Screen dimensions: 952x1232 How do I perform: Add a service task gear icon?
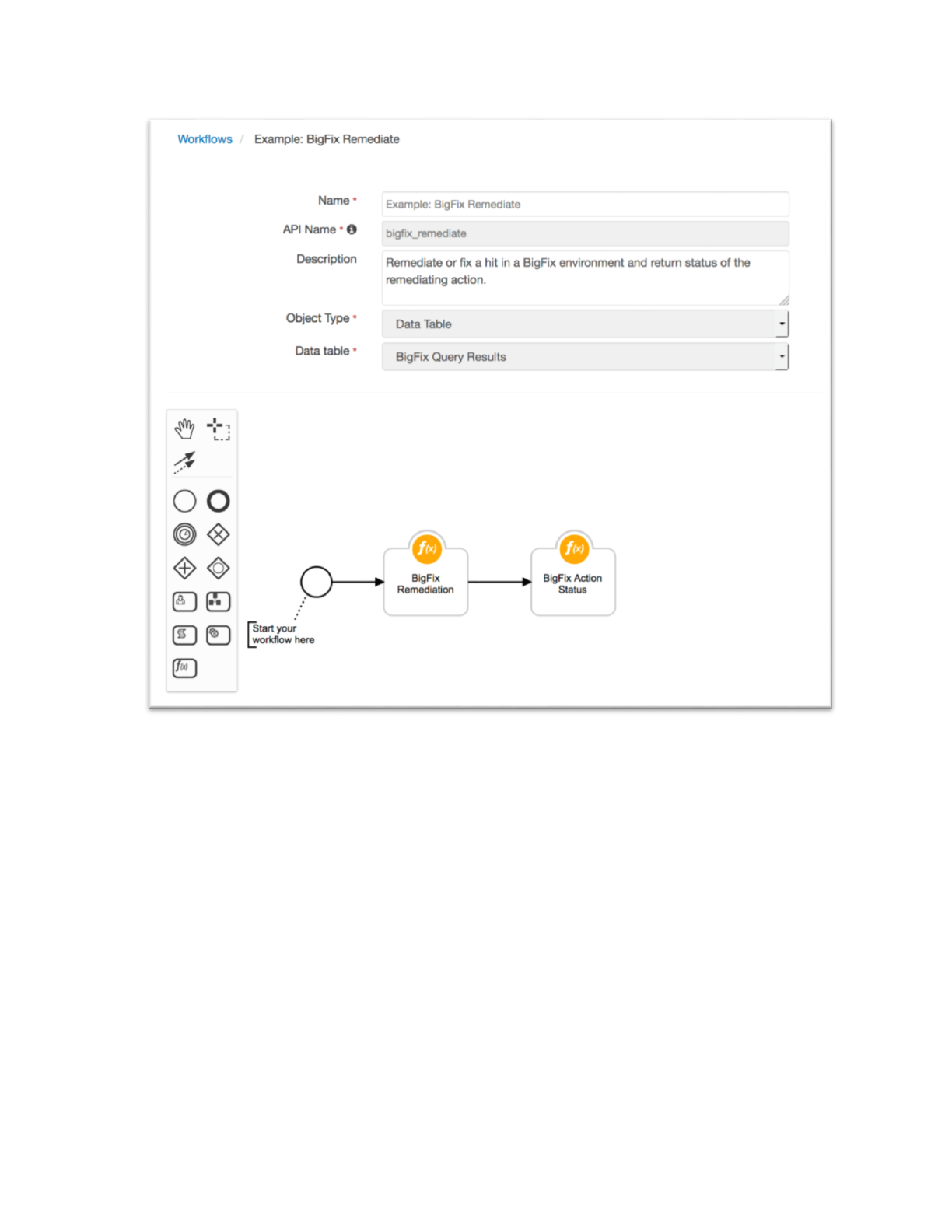coord(219,635)
